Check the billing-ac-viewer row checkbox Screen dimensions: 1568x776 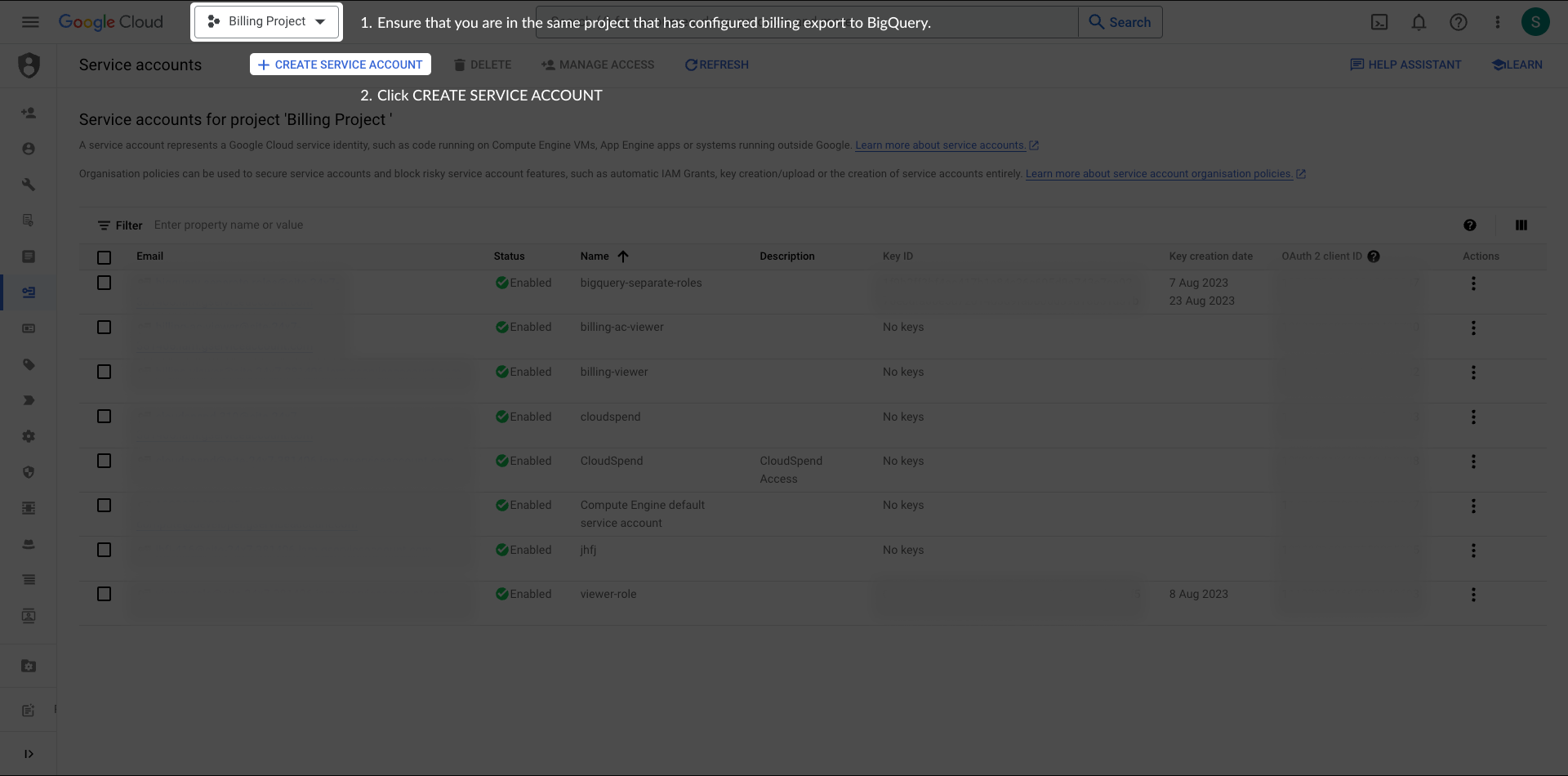(x=104, y=327)
